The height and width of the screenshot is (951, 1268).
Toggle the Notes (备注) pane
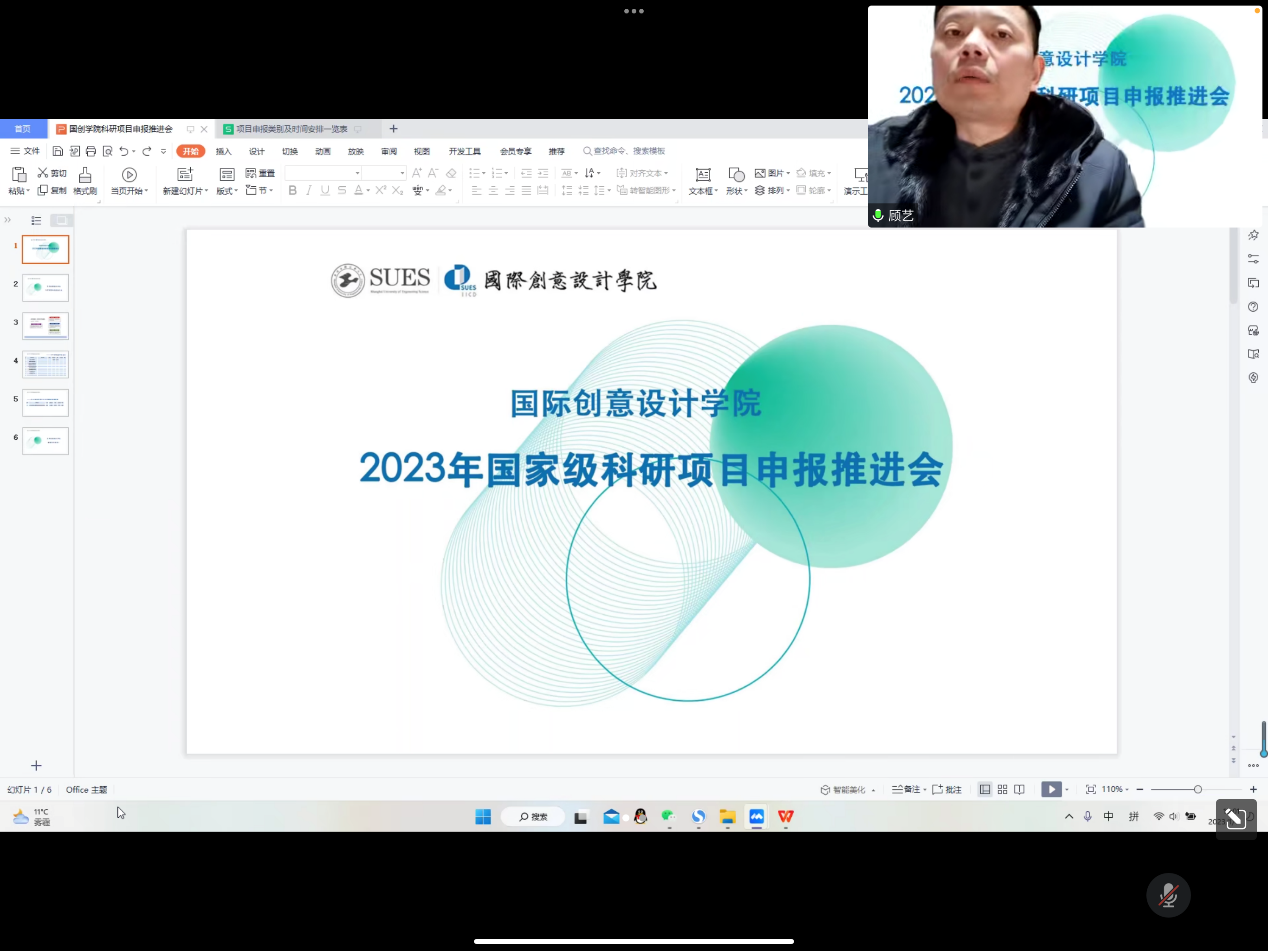tap(906, 790)
